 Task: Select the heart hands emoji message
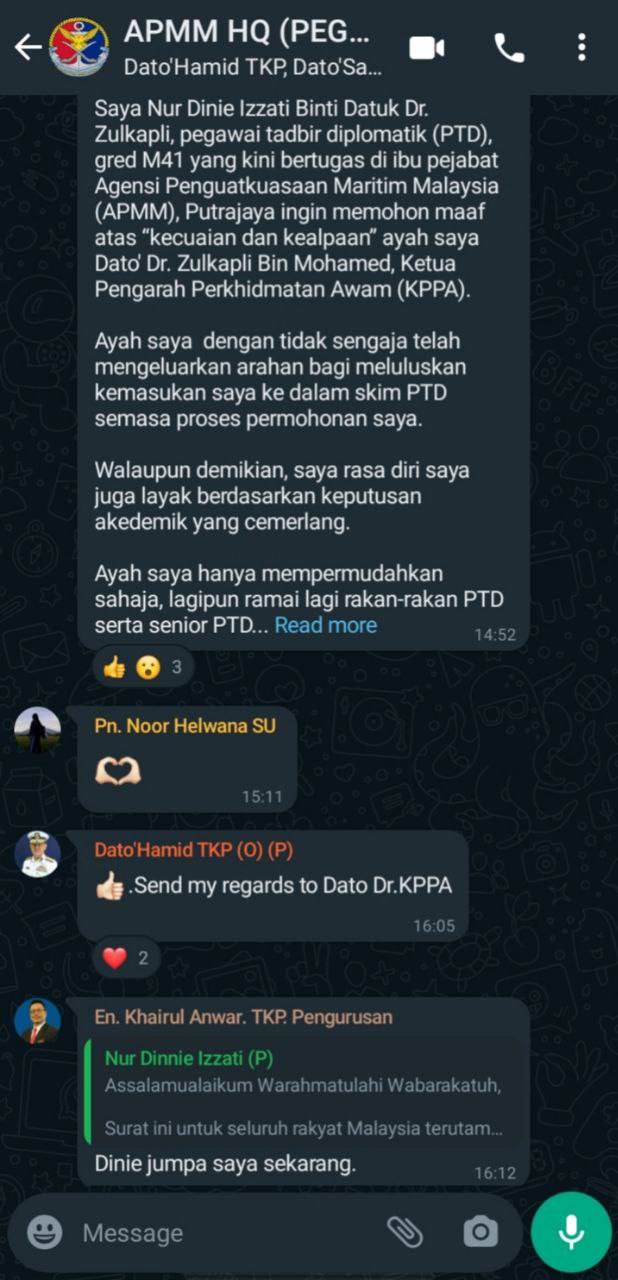[x=187, y=760]
